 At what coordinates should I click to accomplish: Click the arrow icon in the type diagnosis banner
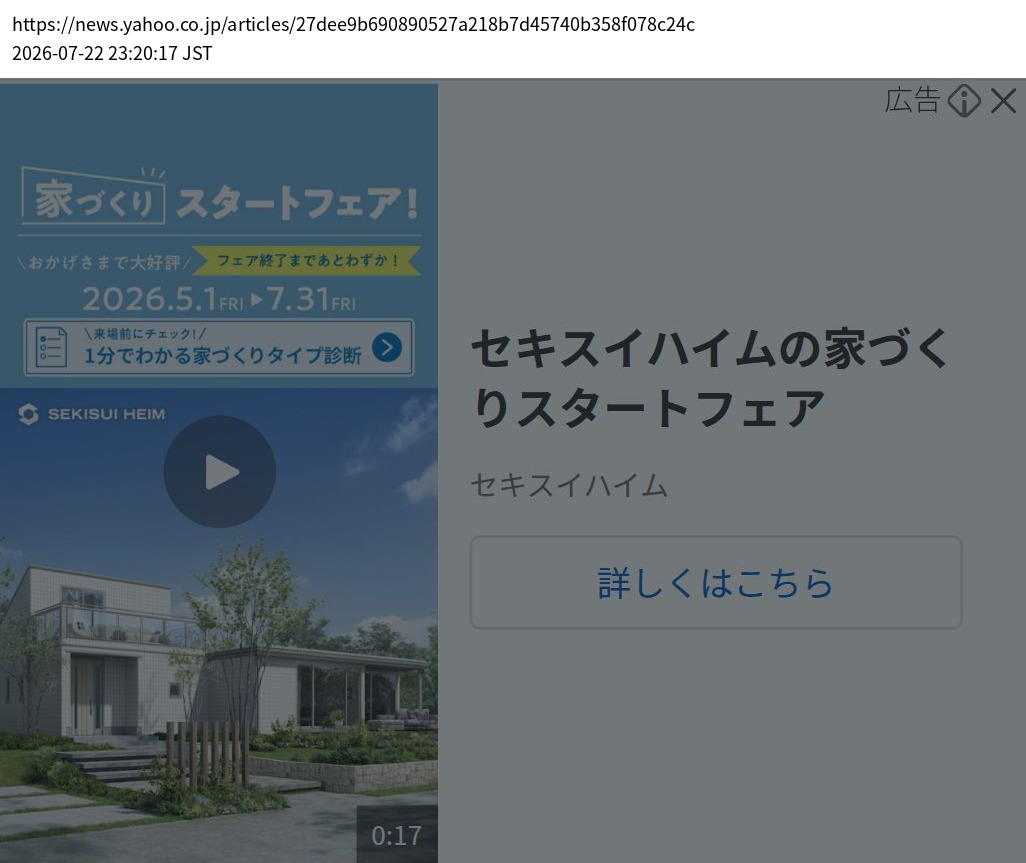pyautogui.click(x=387, y=347)
